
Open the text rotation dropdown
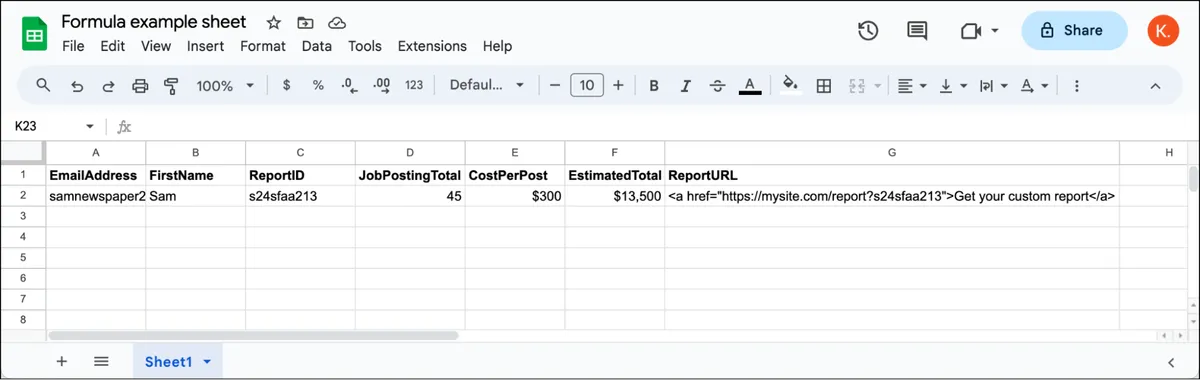pos(1034,86)
